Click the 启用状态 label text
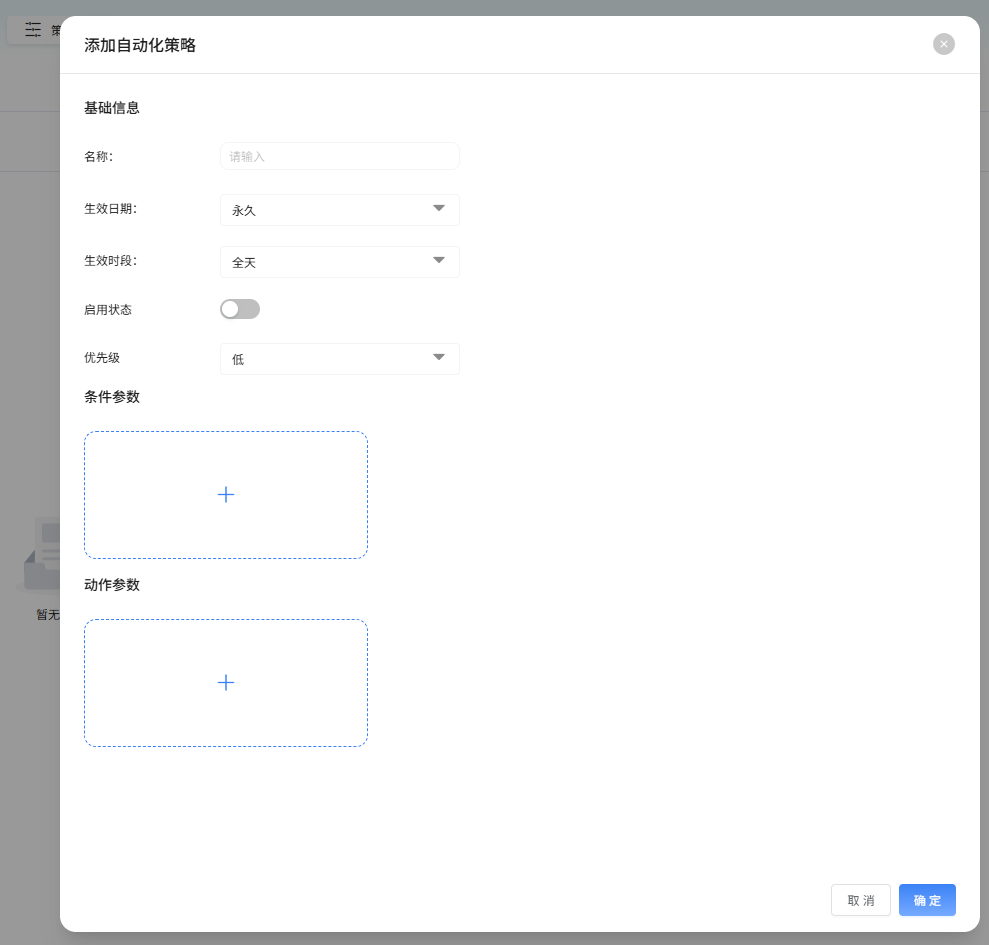The image size is (989, 945). tap(108, 310)
